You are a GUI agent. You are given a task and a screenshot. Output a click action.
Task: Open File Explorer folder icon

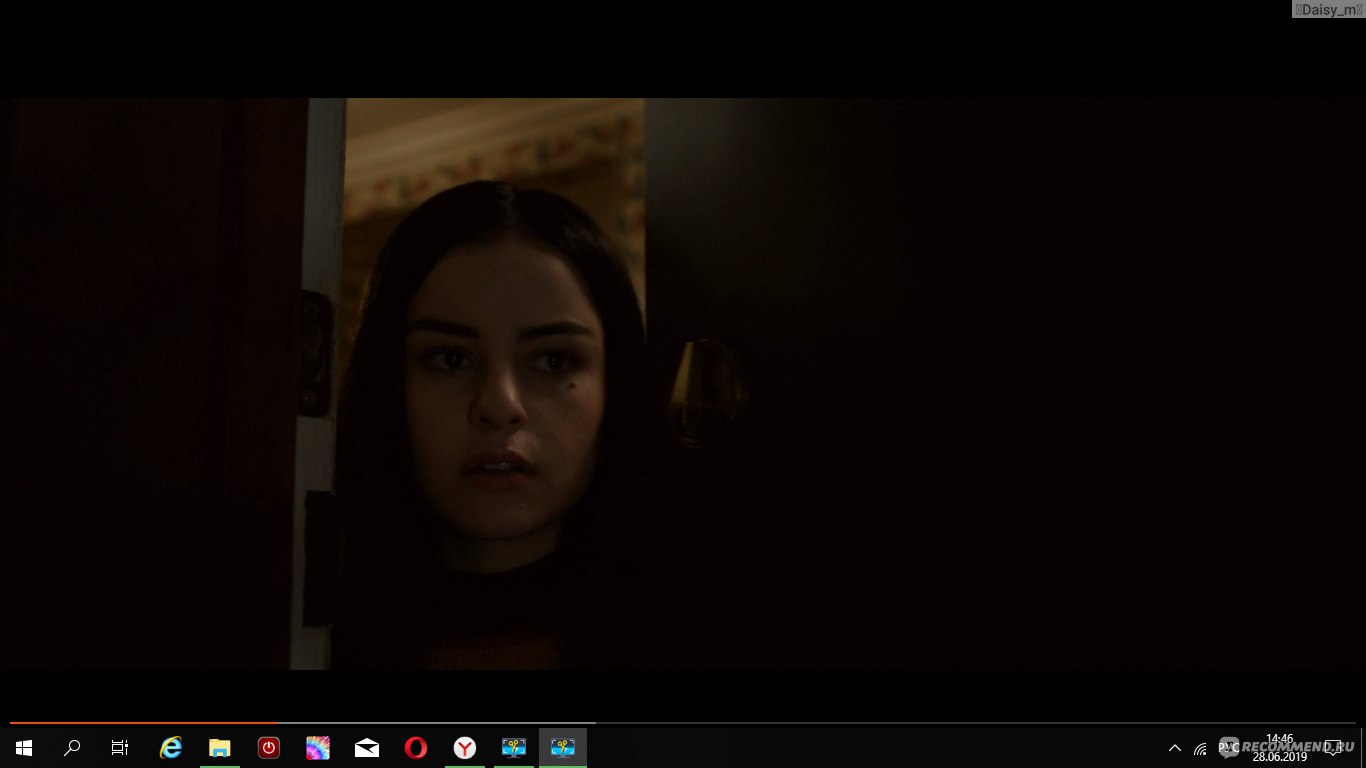[x=220, y=748]
